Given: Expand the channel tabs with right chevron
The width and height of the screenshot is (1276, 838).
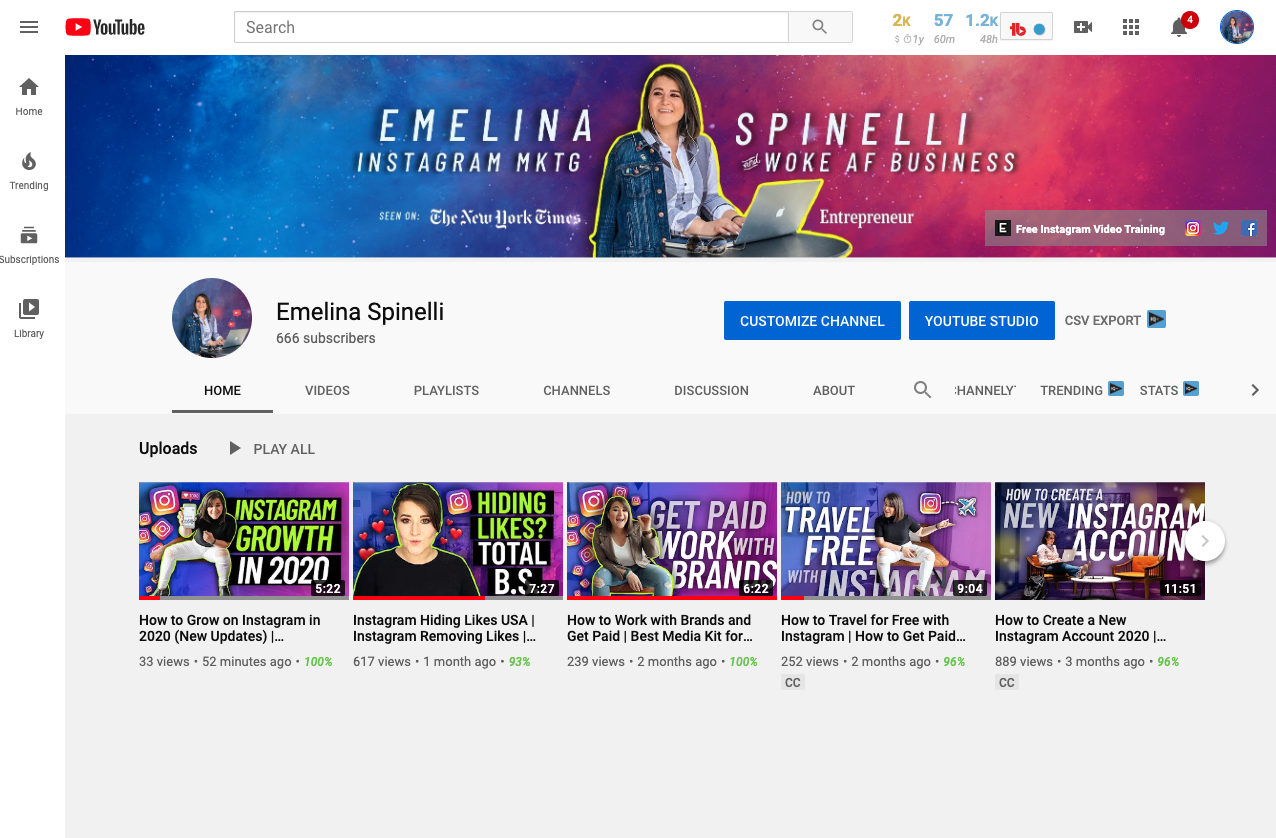Looking at the screenshot, I should [1255, 390].
